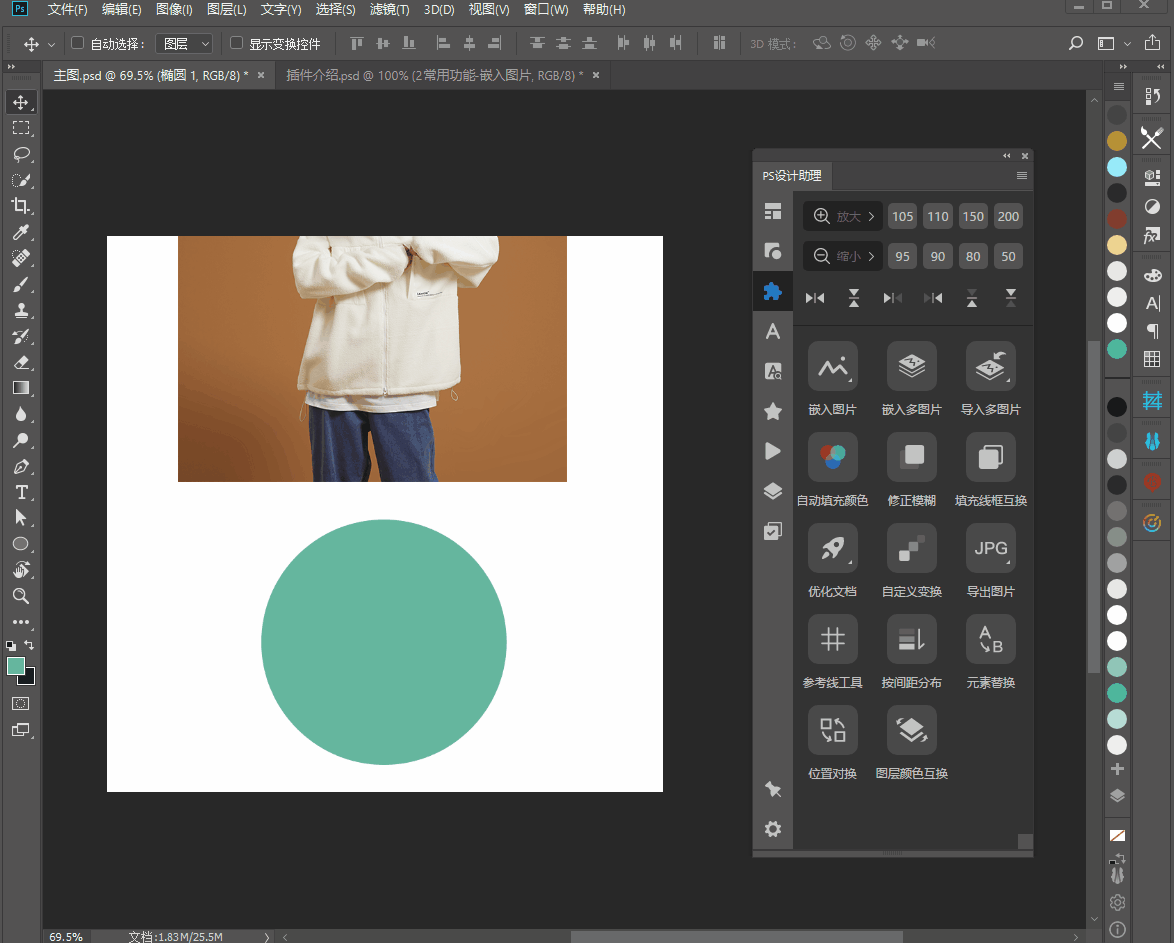The width and height of the screenshot is (1174, 943).
Task: Open Move tool preset picker arrow
Action: pos(52,44)
